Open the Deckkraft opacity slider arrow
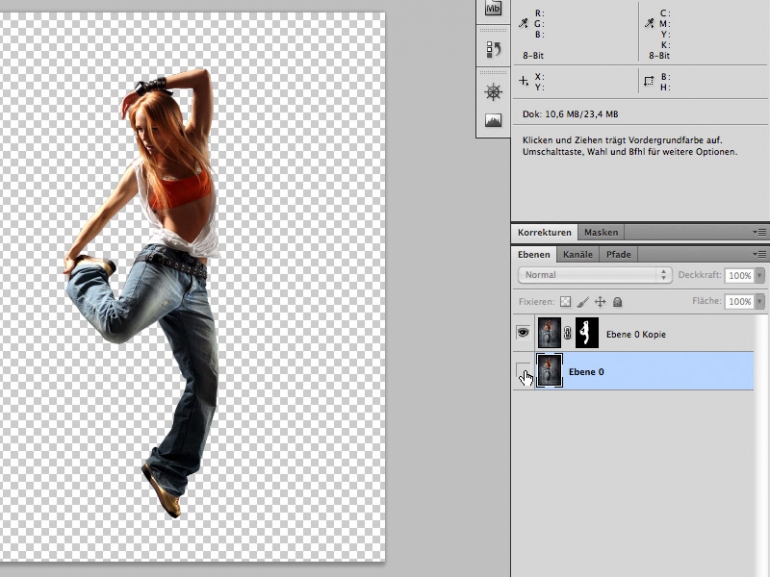The height and width of the screenshot is (577, 770). pos(760,275)
